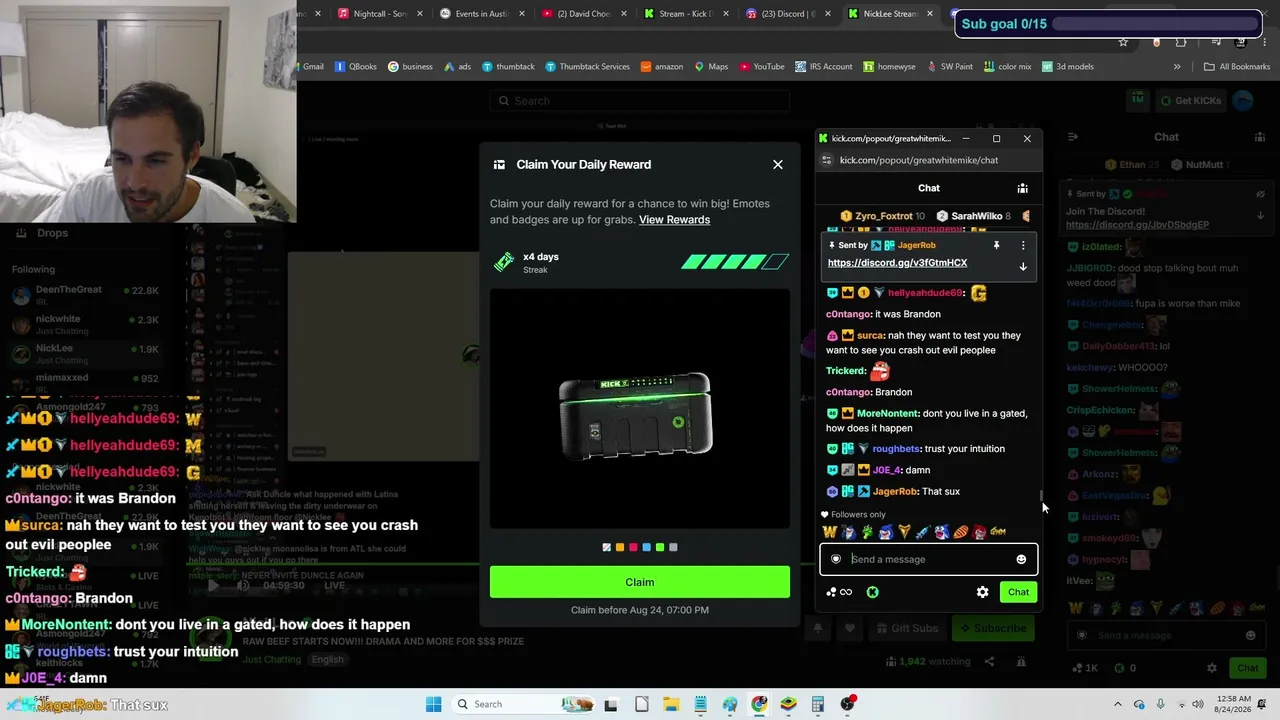Open the Windows Start menu
The height and width of the screenshot is (720, 1280).
coord(433,704)
